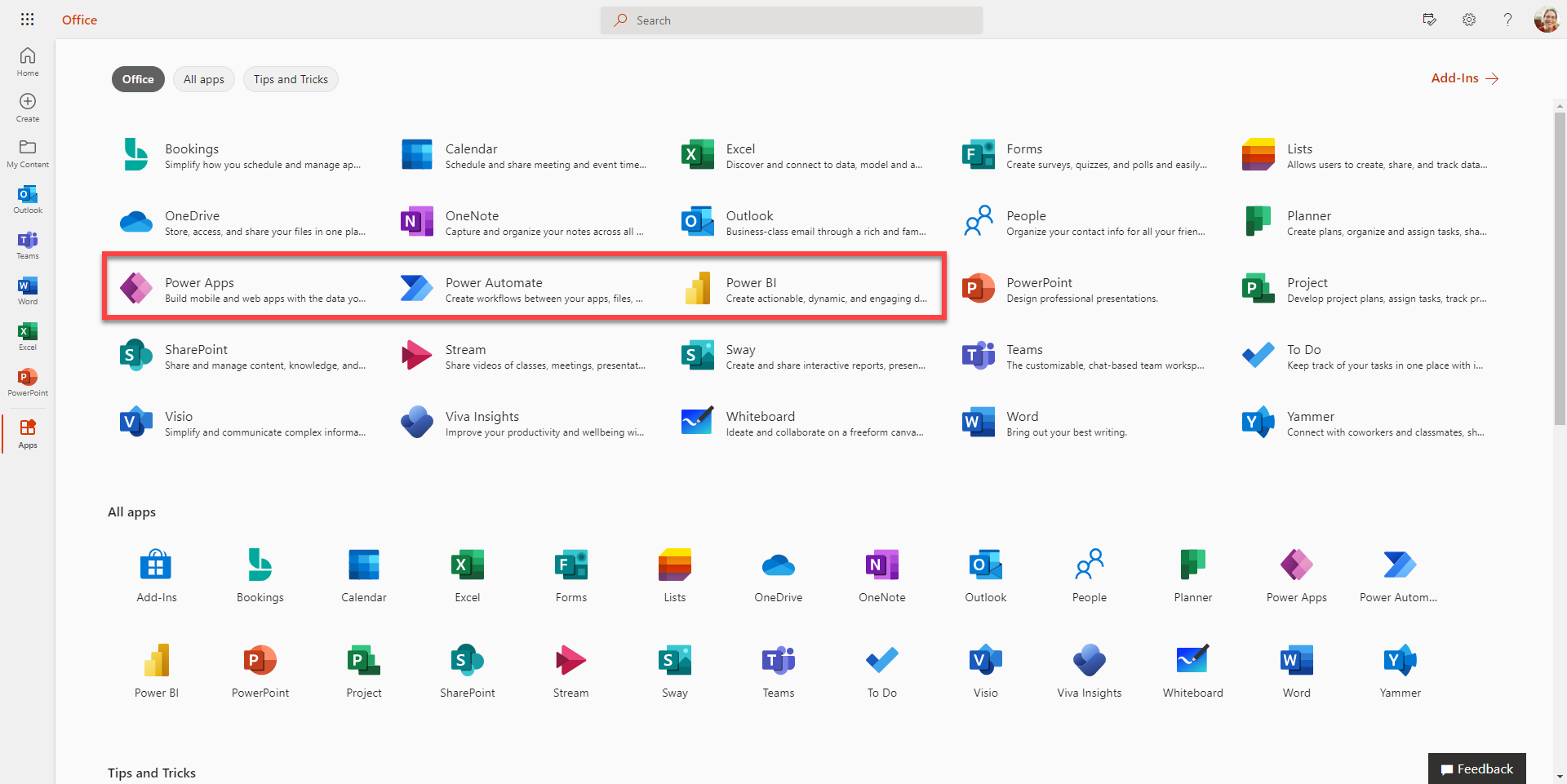1567x784 pixels.
Task: Open the Whiteboard app card
Action: click(x=803, y=423)
